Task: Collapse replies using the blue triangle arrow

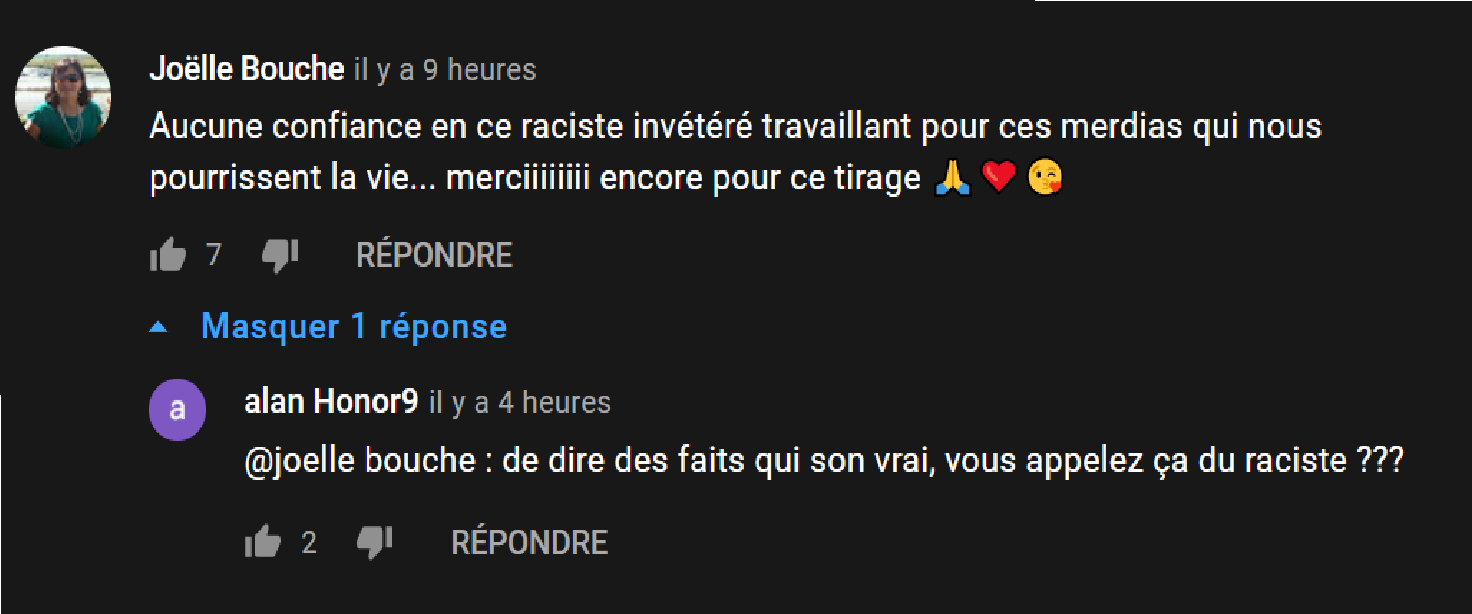Action: [x=158, y=327]
